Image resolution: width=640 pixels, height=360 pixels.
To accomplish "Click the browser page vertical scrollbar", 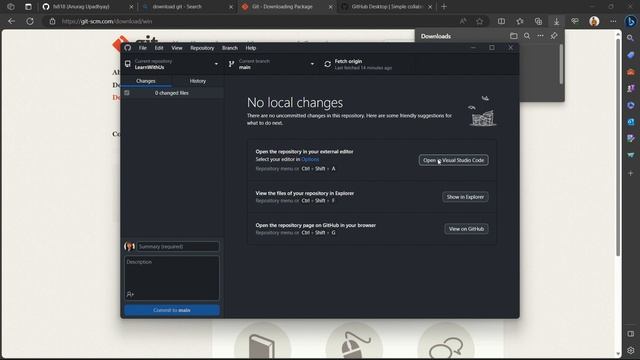I will point(618,147).
